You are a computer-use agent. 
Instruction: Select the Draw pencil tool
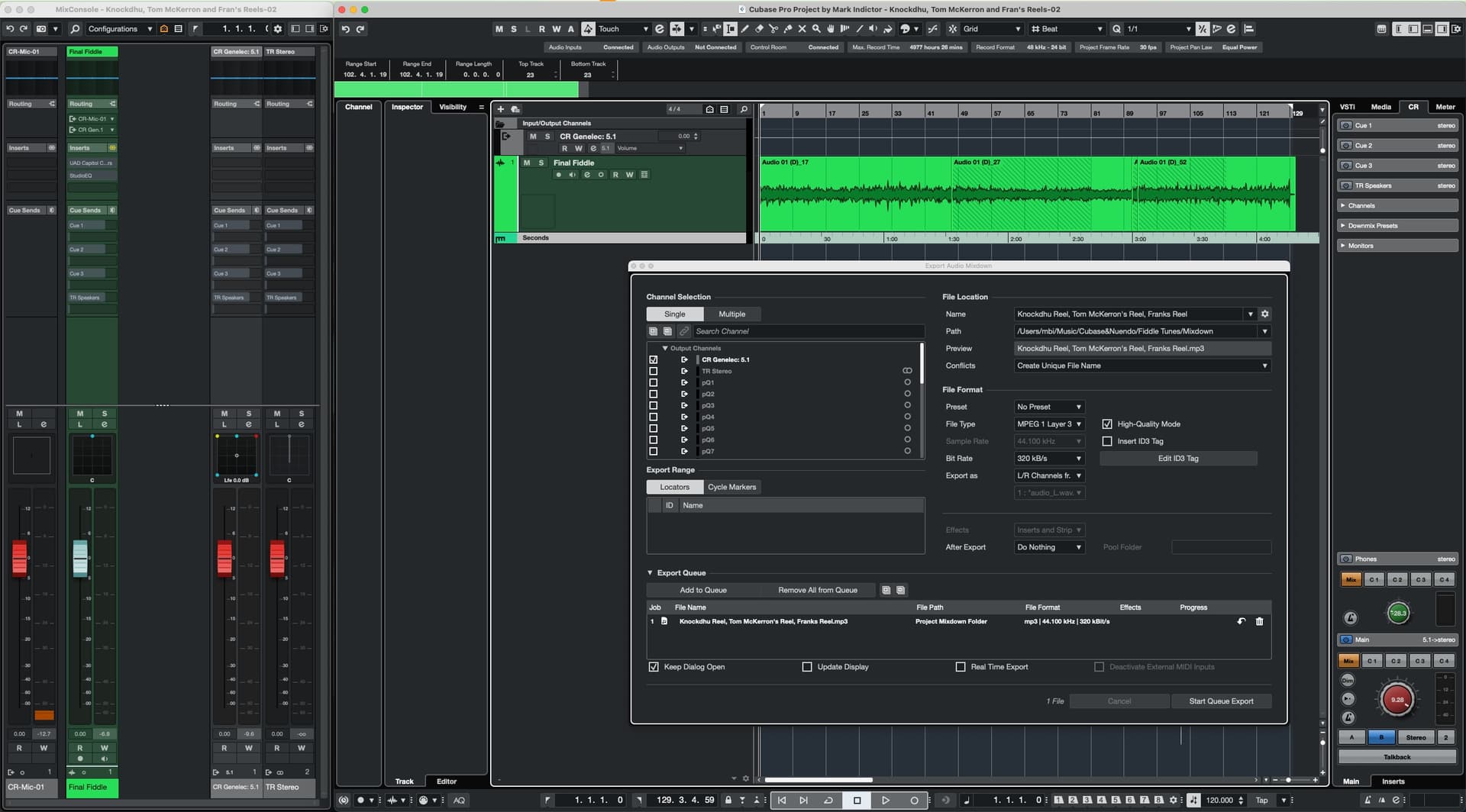744,29
